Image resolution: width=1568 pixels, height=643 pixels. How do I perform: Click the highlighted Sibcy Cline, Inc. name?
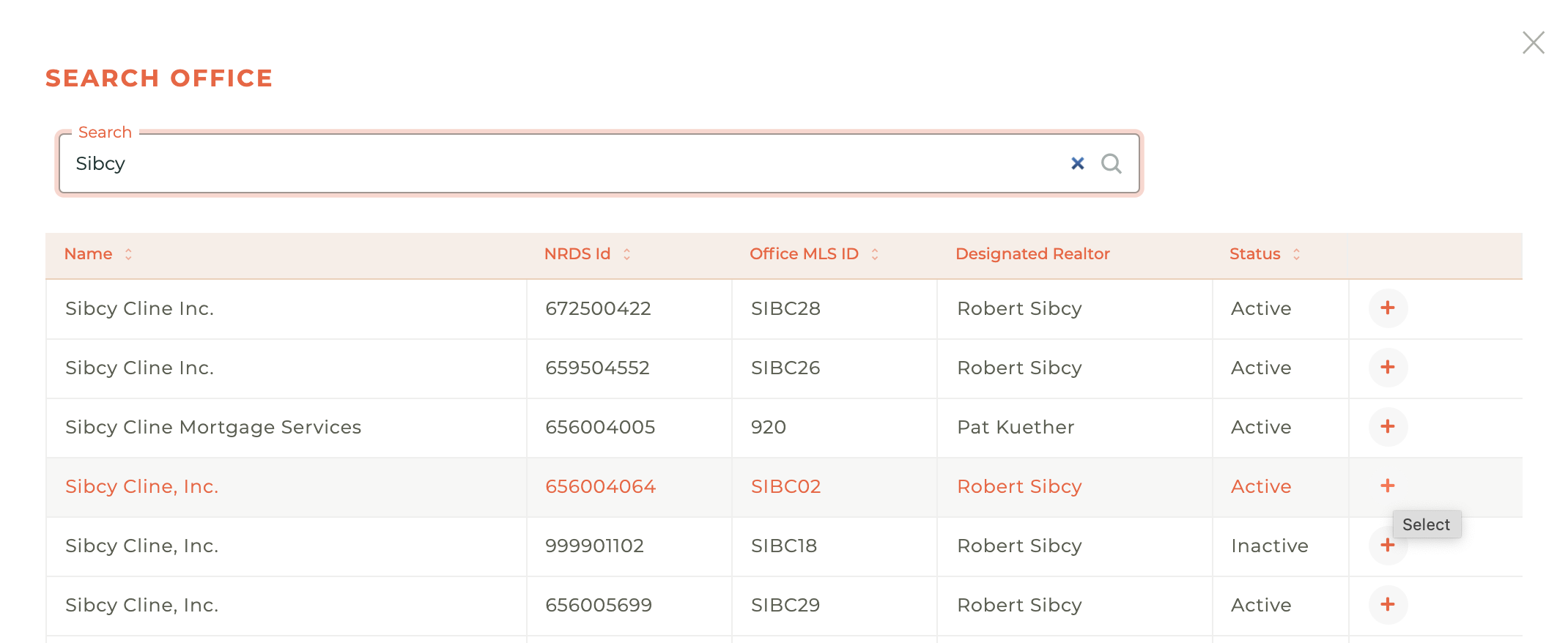(142, 486)
